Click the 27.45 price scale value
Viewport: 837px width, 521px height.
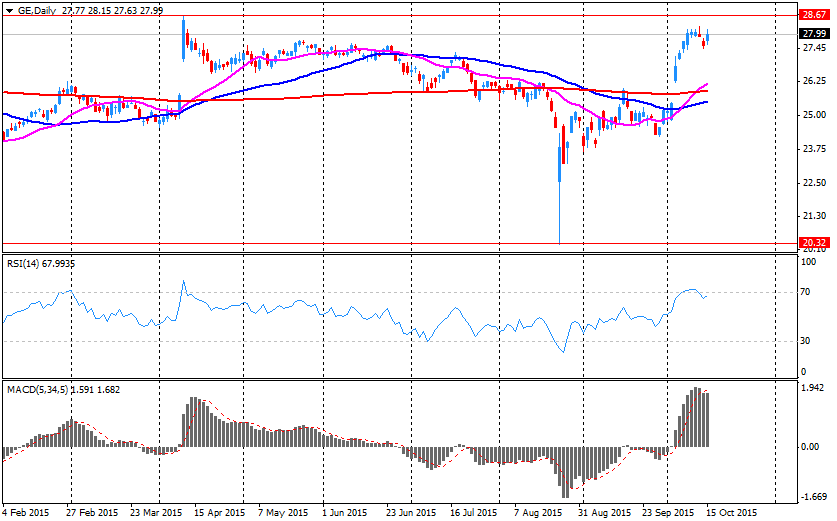tap(814, 49)
